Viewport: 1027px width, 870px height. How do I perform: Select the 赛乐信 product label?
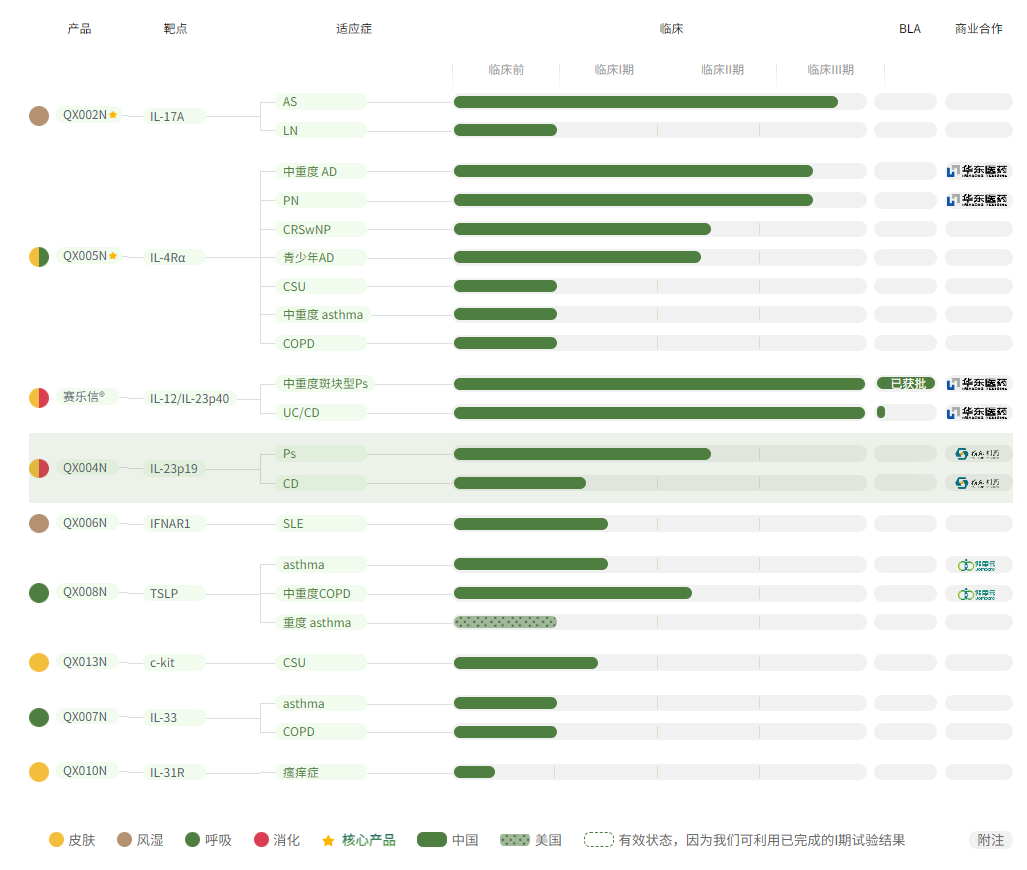[x=85, y=396]
